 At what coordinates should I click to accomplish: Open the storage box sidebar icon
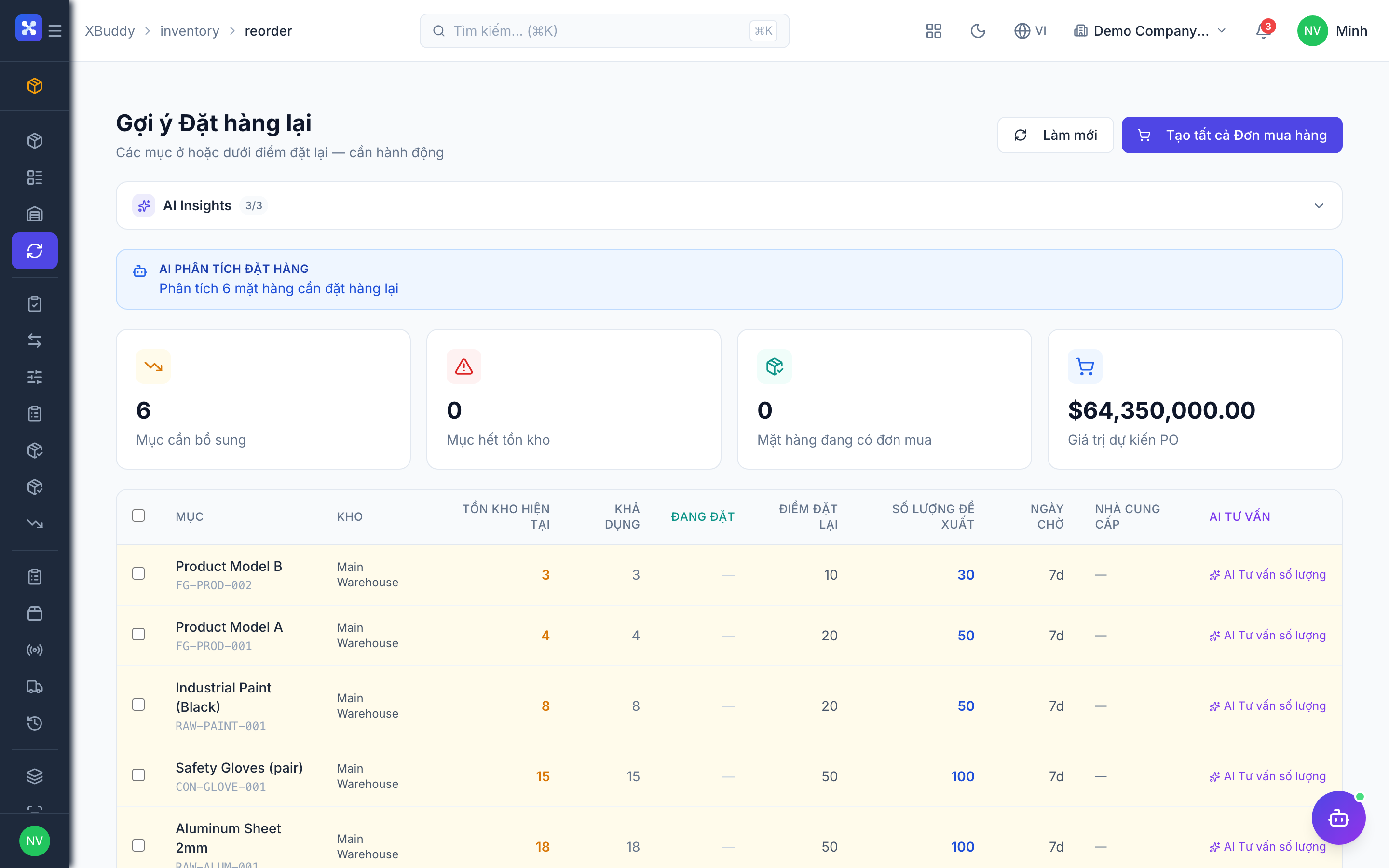35,613
